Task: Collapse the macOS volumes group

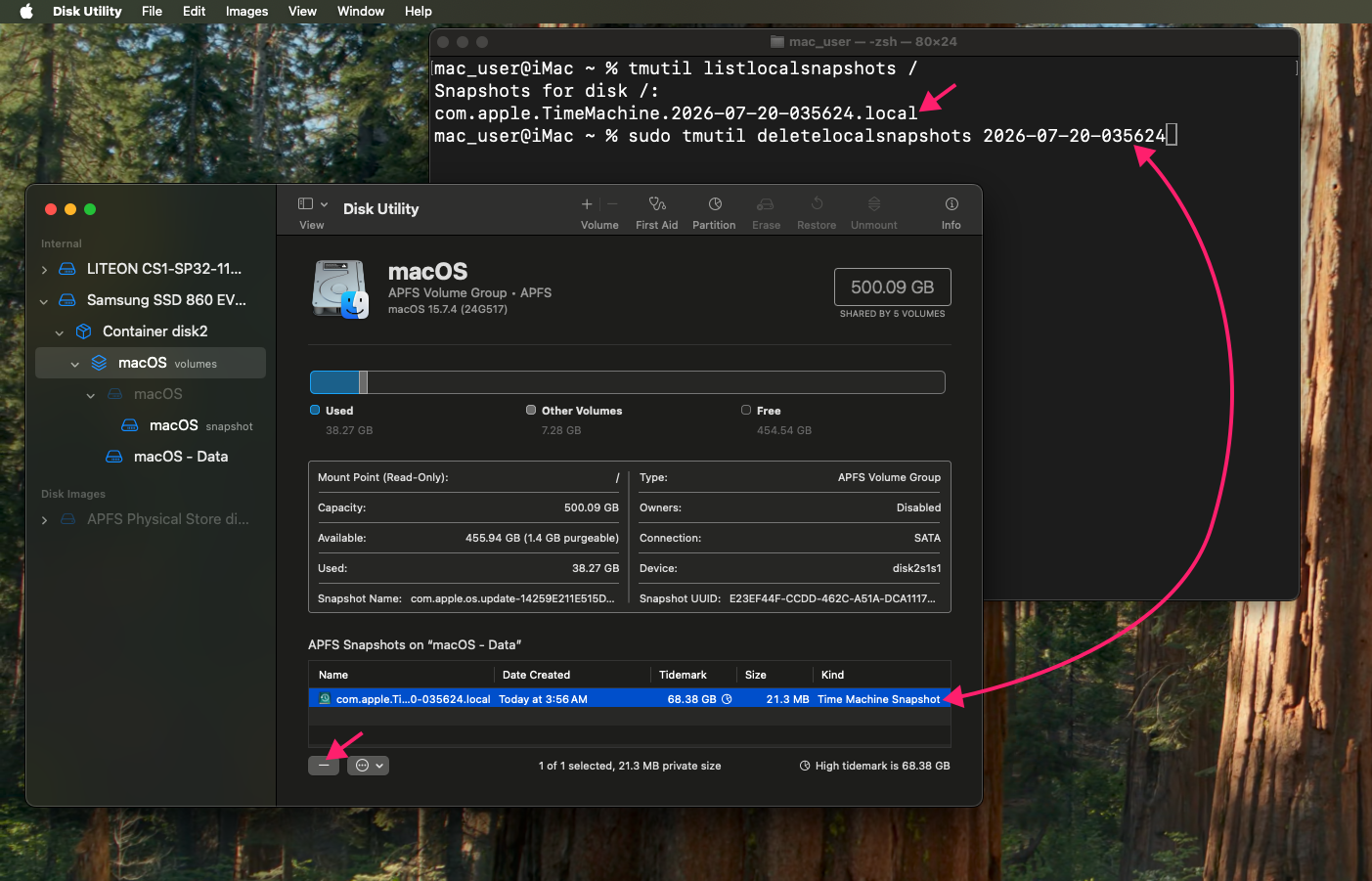Action: pyautogui.click(x=75, y=364)
